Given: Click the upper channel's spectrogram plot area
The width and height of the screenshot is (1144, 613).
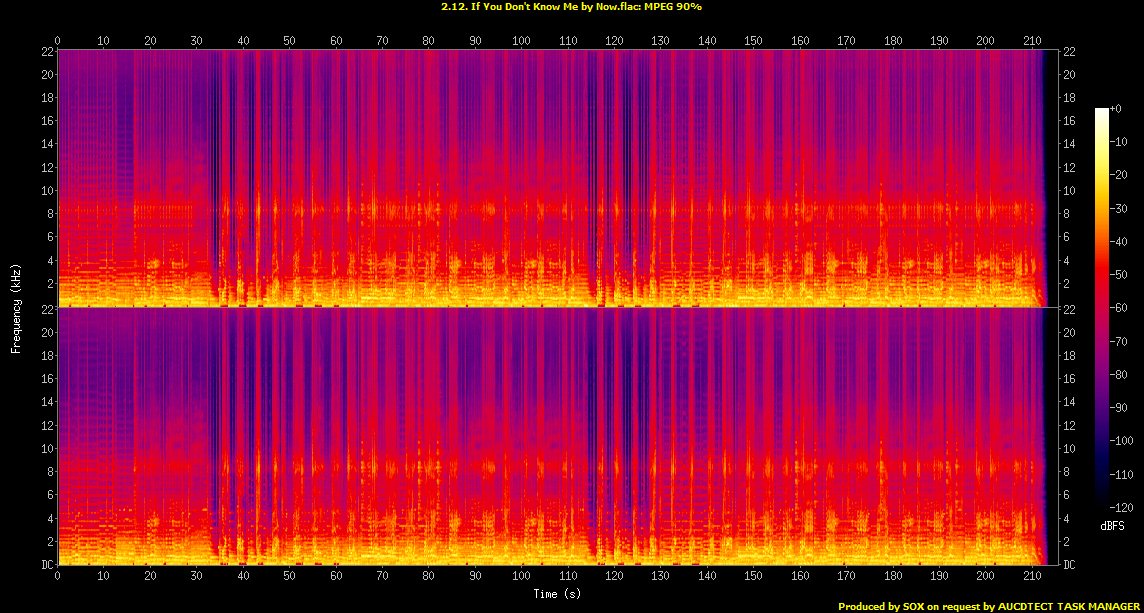Looking at the screenshot, I should (x=550, y=178).
